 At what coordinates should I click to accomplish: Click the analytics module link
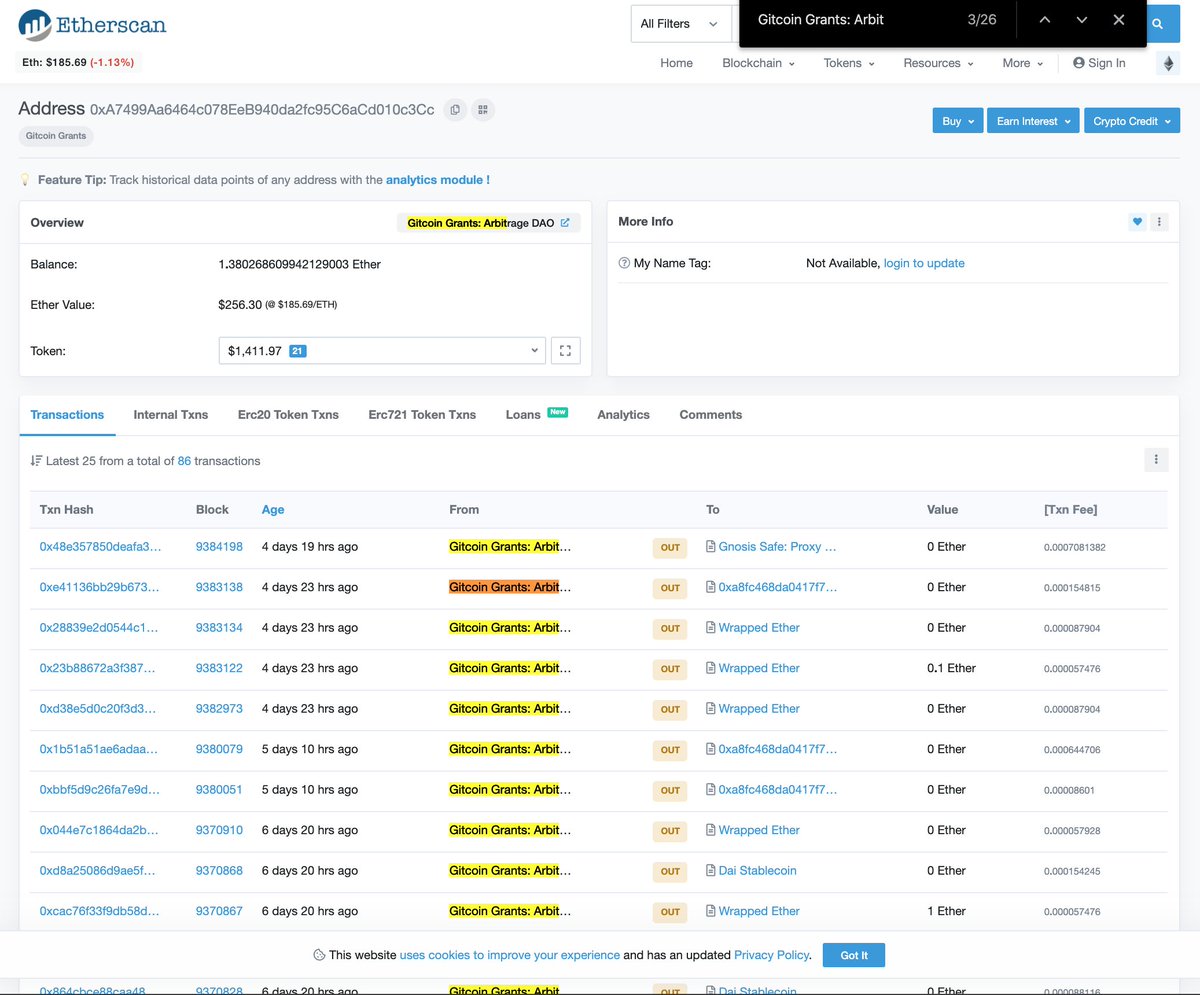pyautogui.click(x=438, y=180)
